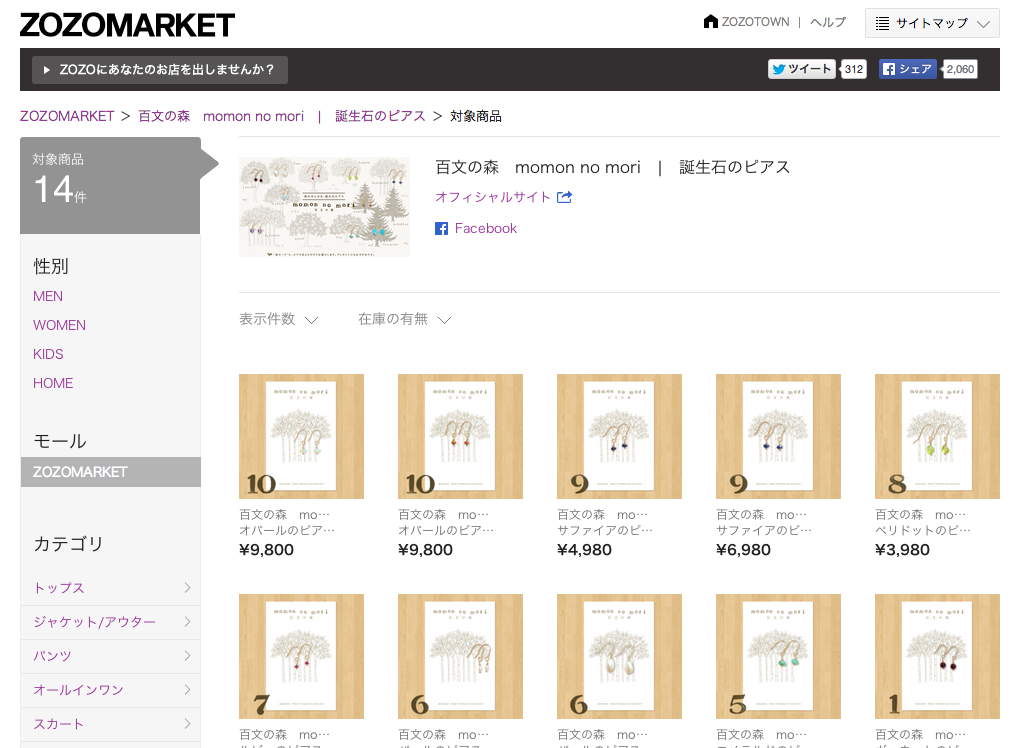
Task: Click the 対象商品 14件 count box
Action: point(110,185)
